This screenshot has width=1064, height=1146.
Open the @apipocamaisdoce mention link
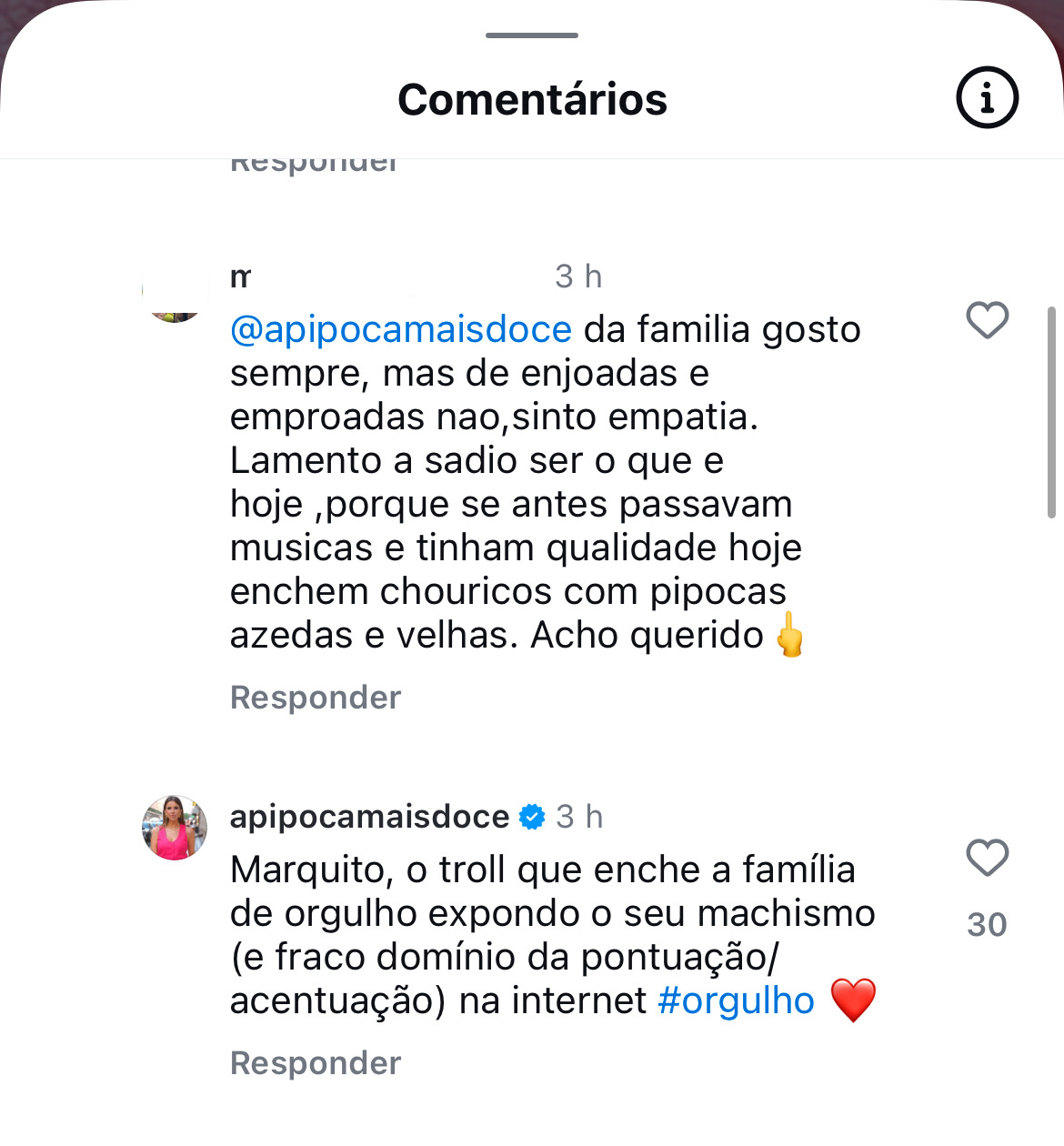coord(401,329)
